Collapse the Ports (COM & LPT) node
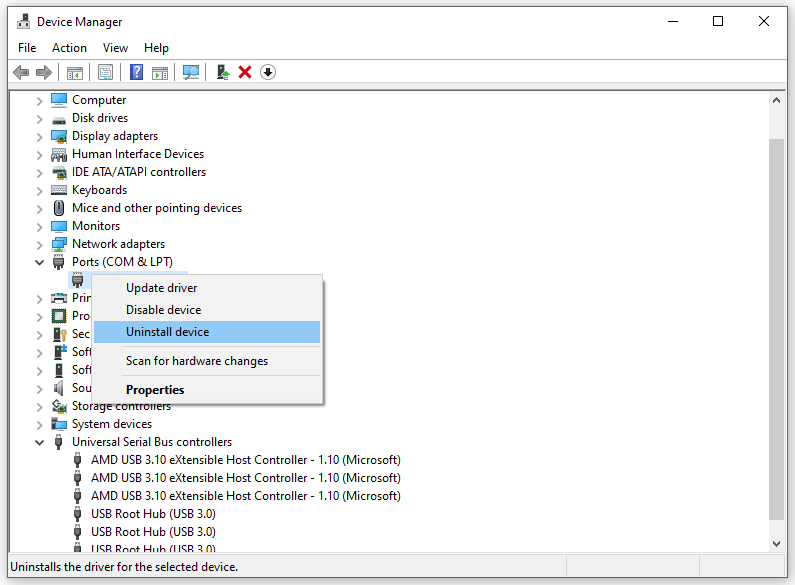 (40, 263)
